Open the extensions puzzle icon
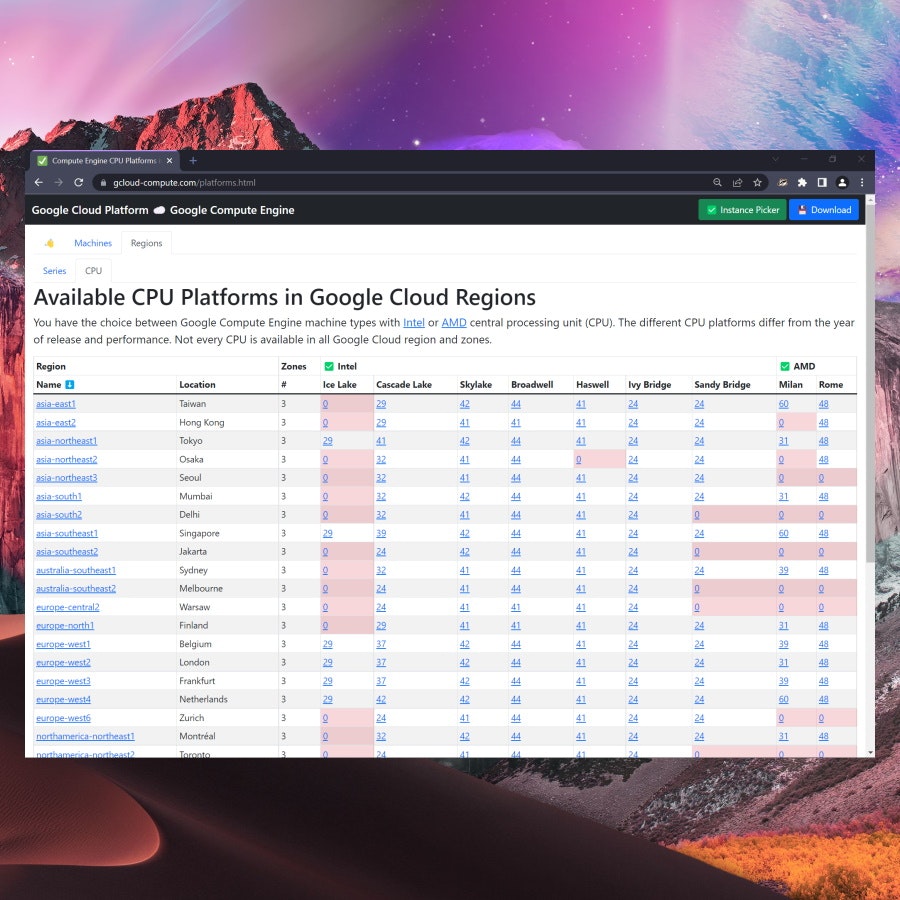Image resolution: width=900 pixels, height=900 pixels. click(x=802, y=183)
